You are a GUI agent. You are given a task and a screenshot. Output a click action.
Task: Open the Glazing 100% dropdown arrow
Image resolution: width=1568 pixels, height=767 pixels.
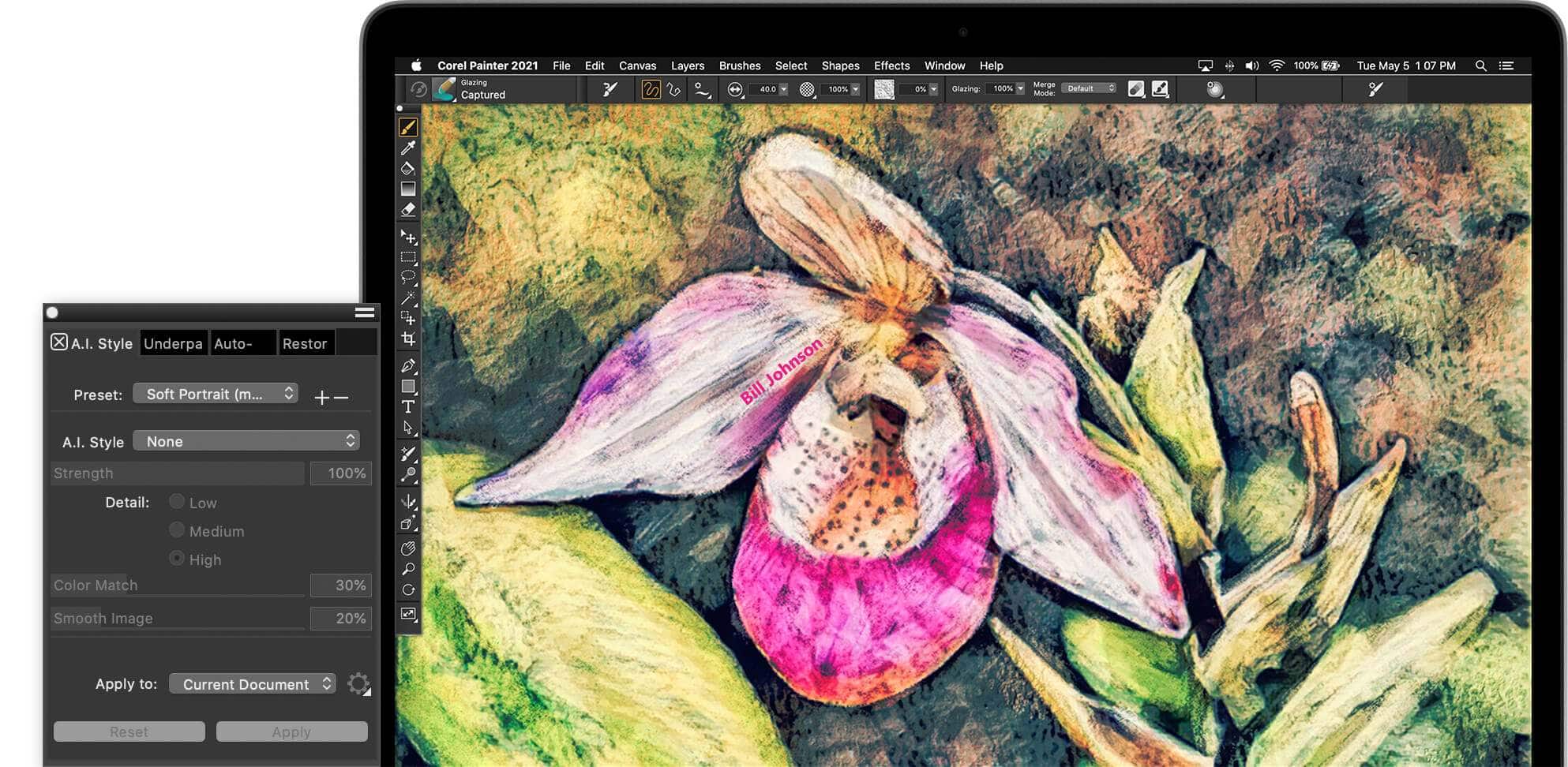[1020, 88]
